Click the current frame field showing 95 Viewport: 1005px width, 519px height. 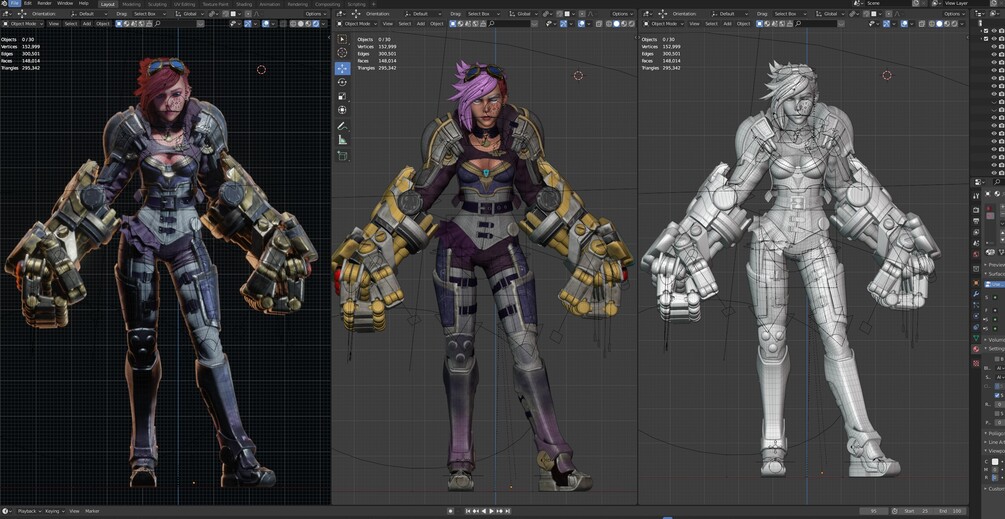[x=874, y=511]
